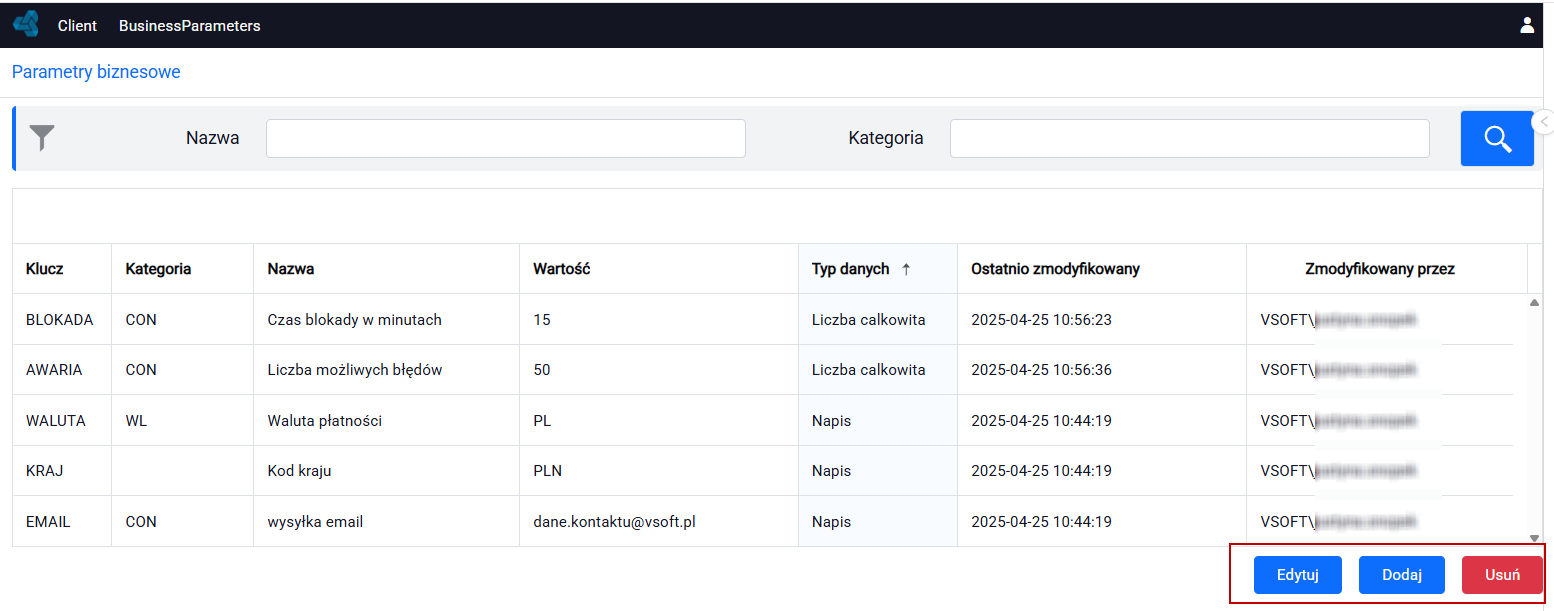Collapse side panel with the chevron arrow
The image size is (1554, 611).
pyautogui.click(x=1544, y=121)
